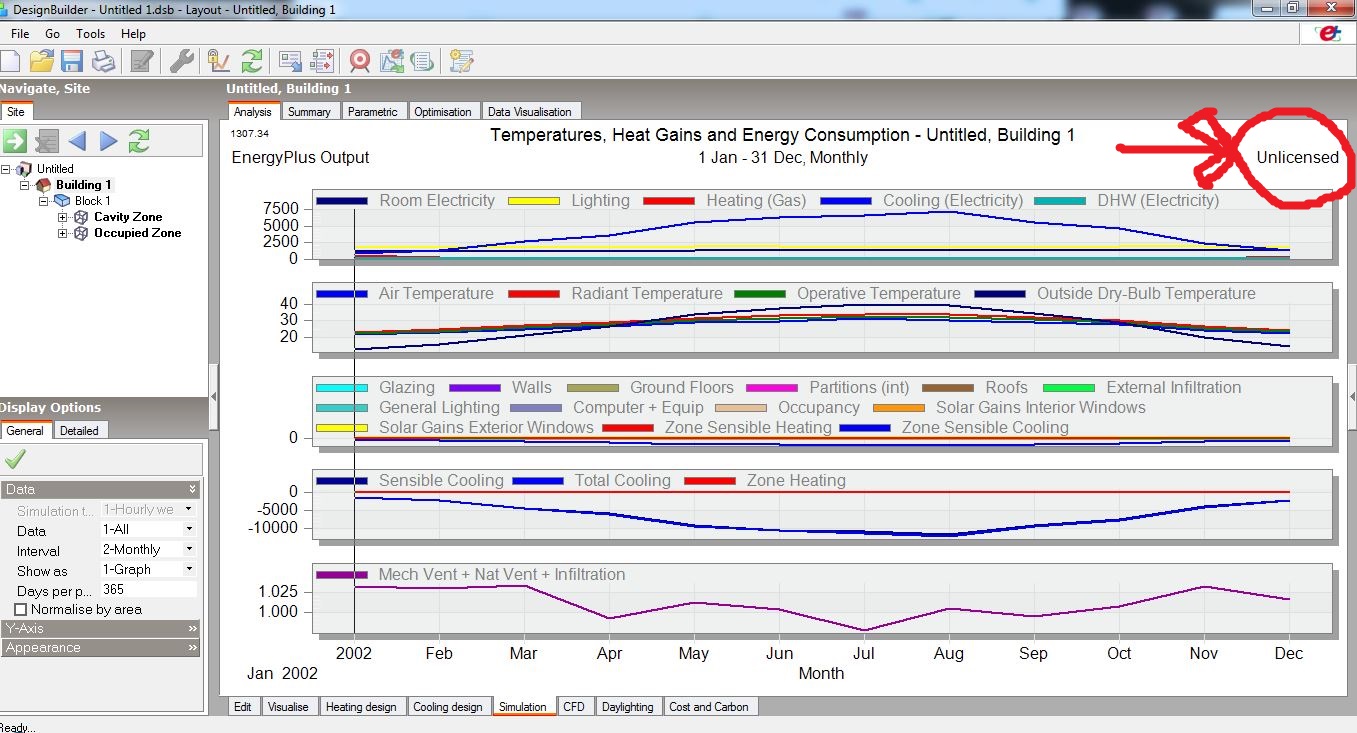This screenshot has width=1357, height=733.
Task: Open a file with the folder icon
Action: tap(42, 61)
